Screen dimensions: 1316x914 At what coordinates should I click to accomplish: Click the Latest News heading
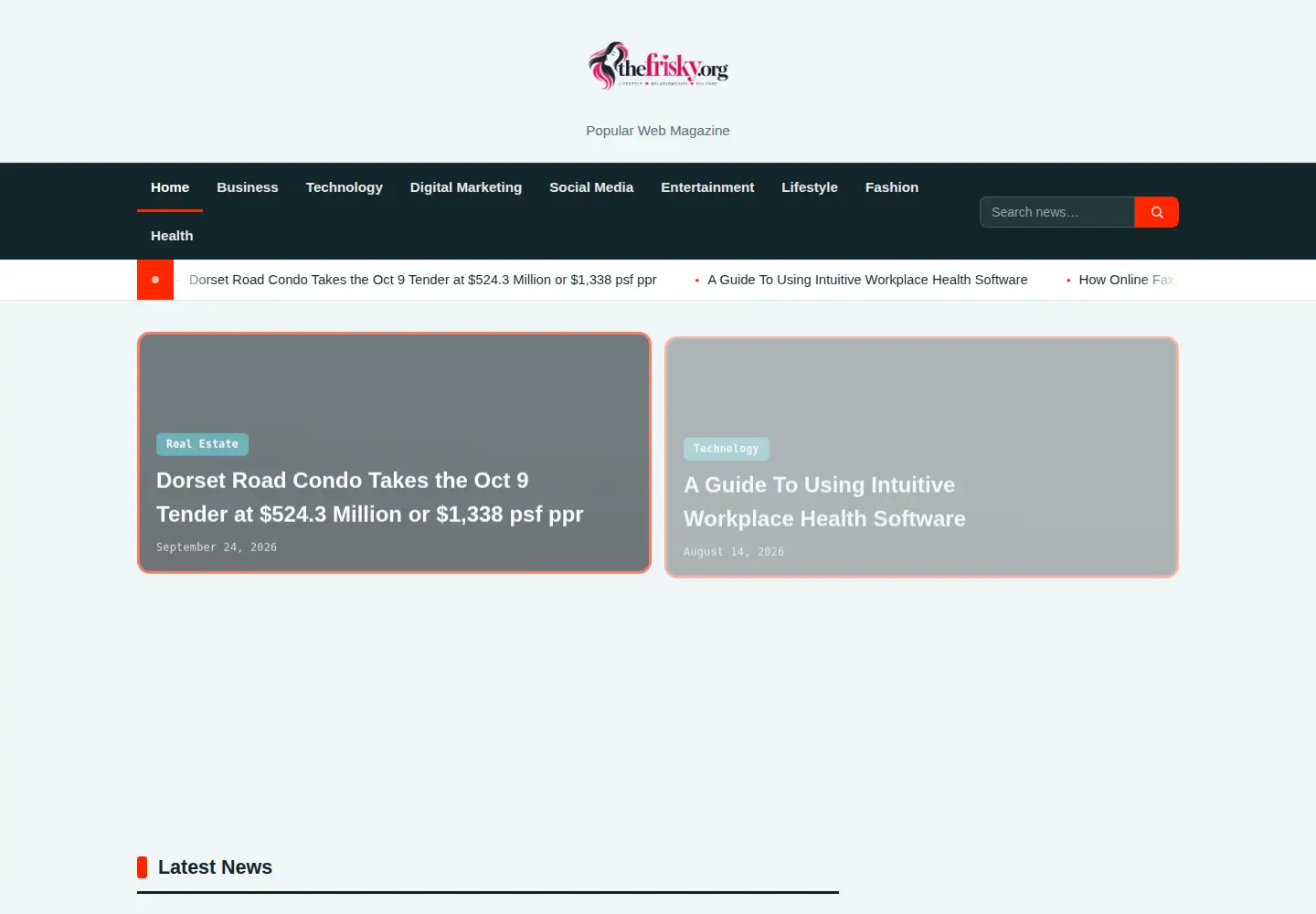[215, 867]
